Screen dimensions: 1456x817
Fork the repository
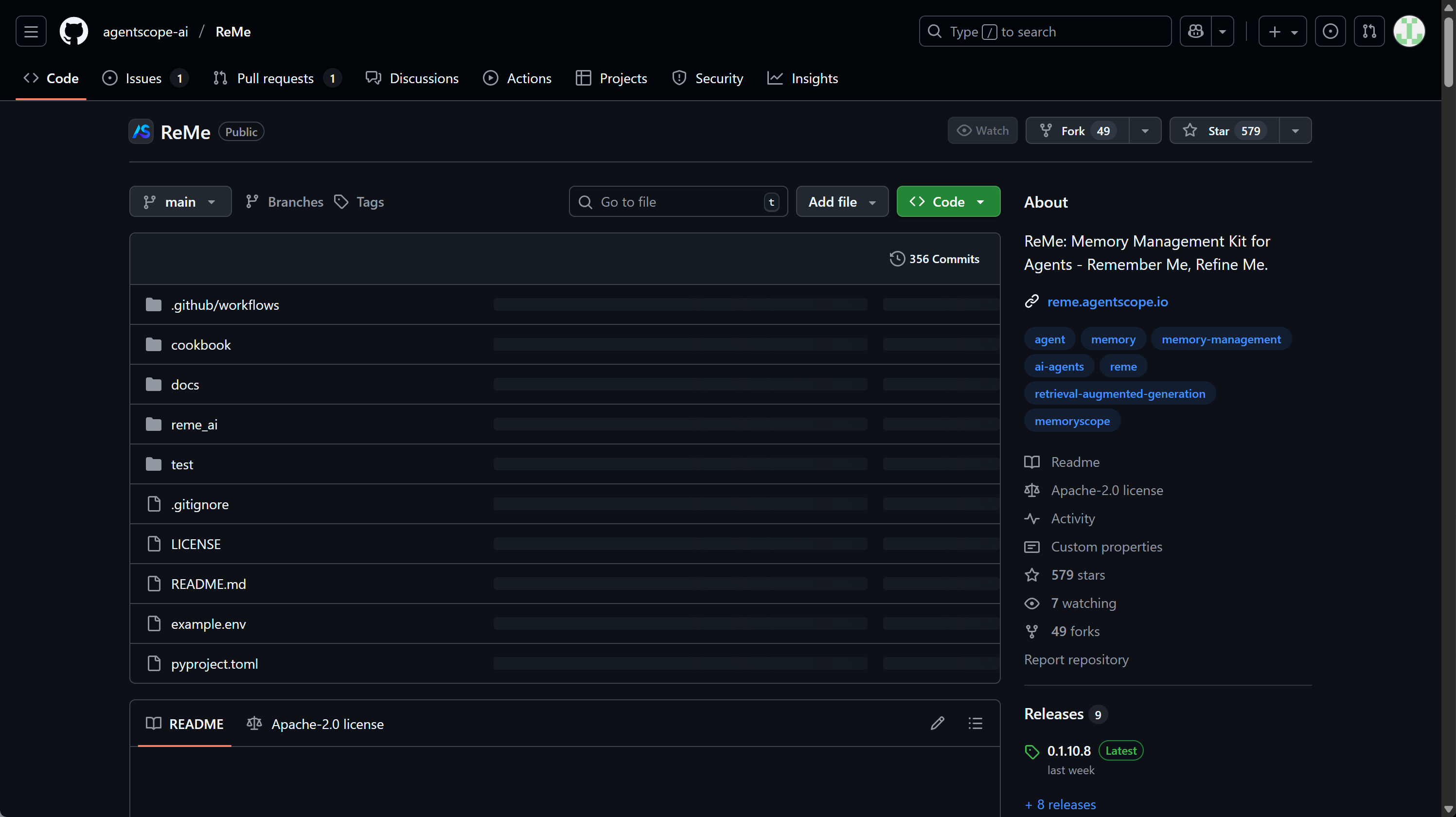[1077, 131]
